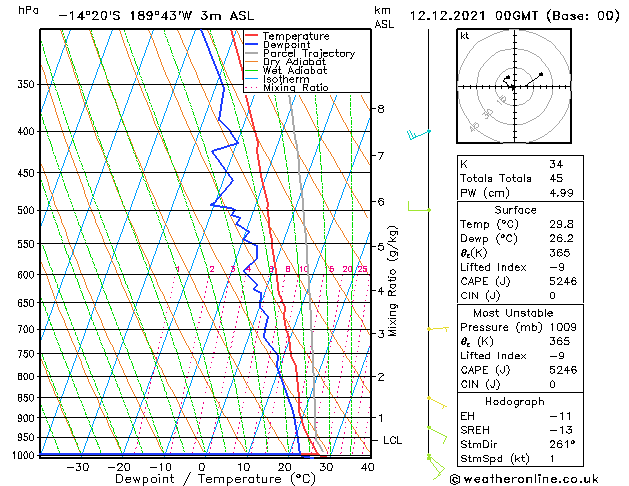Click the cyan wind barb at 400 hPa
Image resolution: width=629 pixels, height=486 pixels.
pyautogui.click(x=419, y=134)
